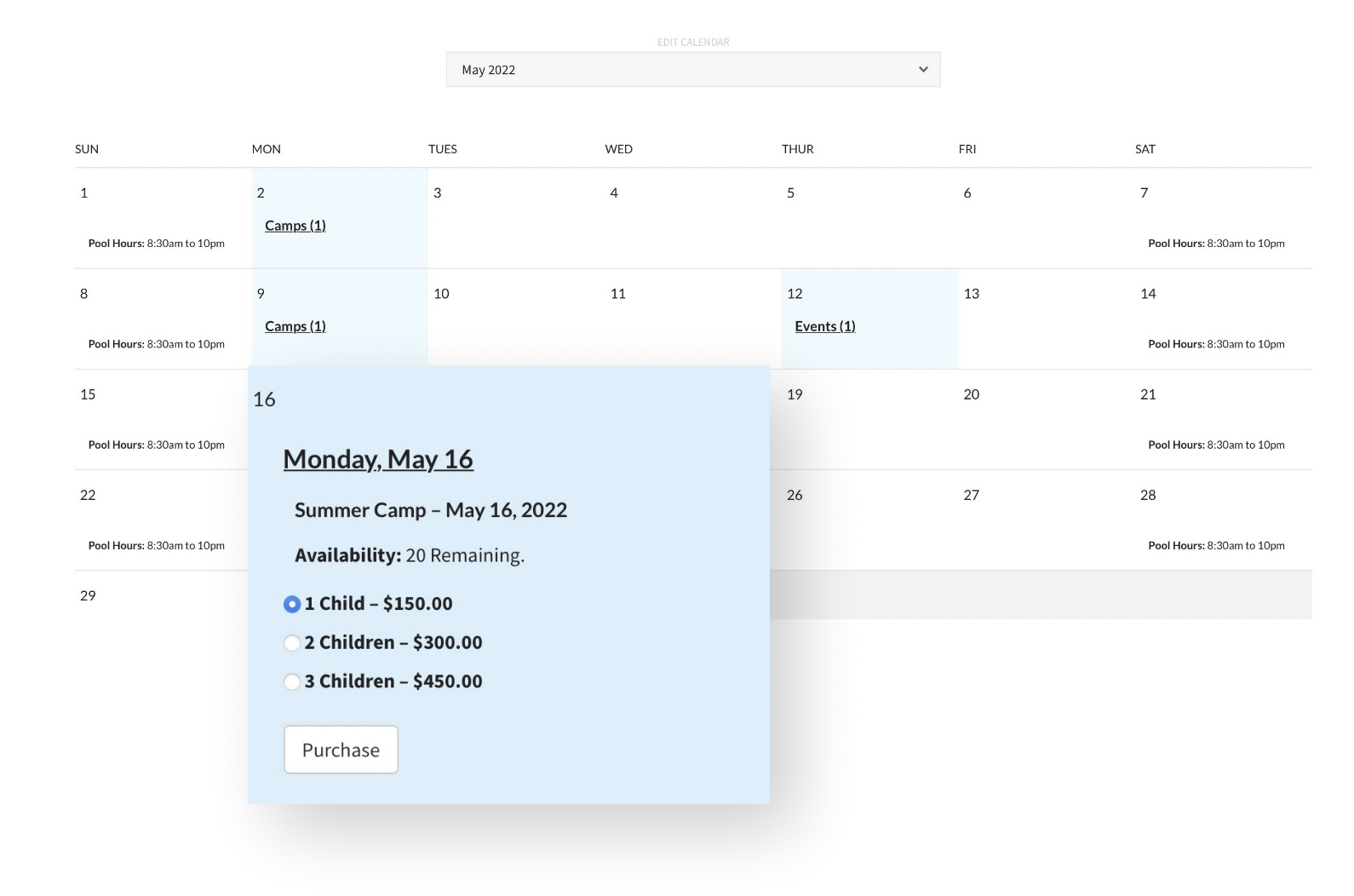The height and width of the screenshot is (896, 1354).
Task: Pick the 3 Children $450.00 radio option
Action: [x=292, y=681]
